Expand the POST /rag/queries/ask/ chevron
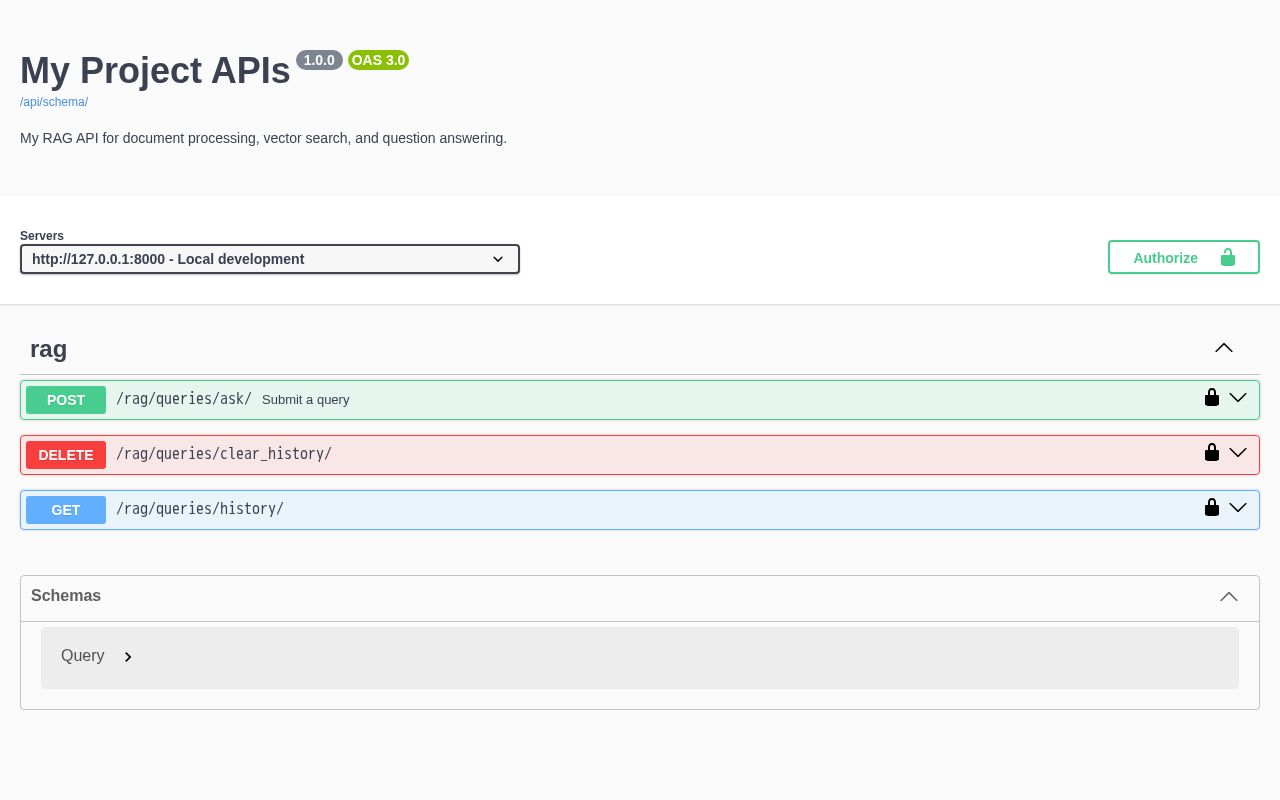Screen dimensions: 1280x800 [x=1238, y=398]
